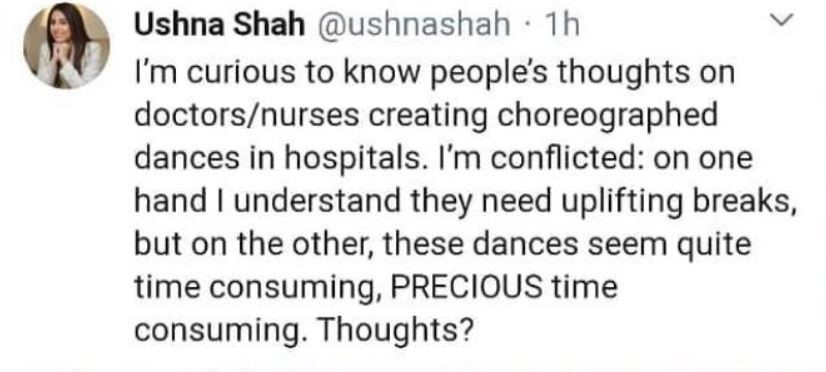
Task: Click 'consuming.' on the last tweet line
Action: (221, 331)
